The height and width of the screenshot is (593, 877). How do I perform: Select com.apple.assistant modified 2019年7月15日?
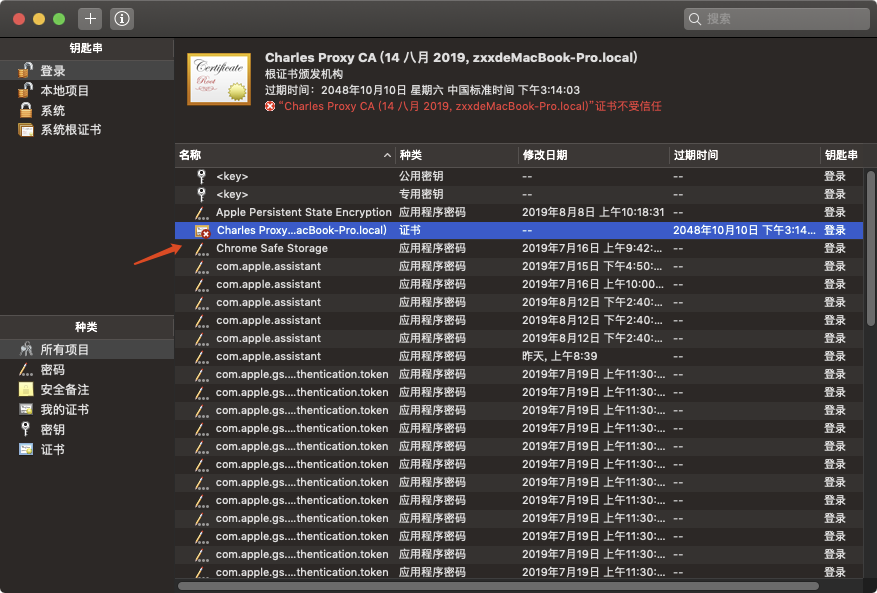coord(518,266)
